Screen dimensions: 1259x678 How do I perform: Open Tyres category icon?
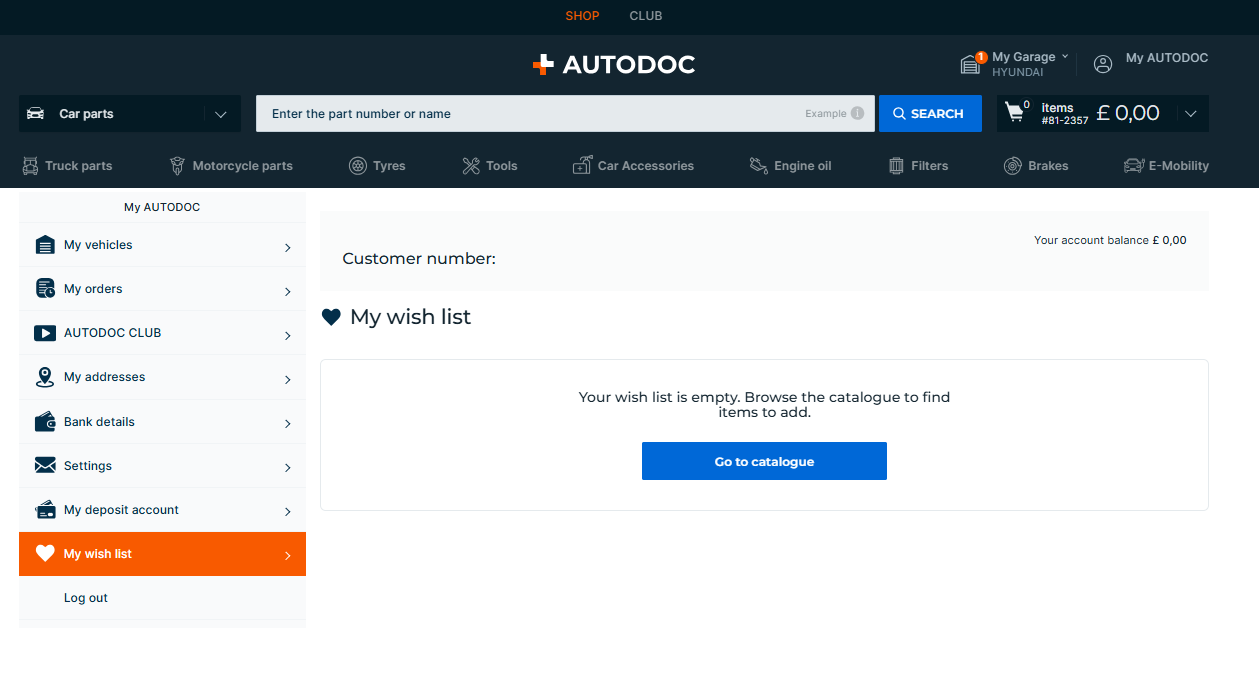point(357,166)
